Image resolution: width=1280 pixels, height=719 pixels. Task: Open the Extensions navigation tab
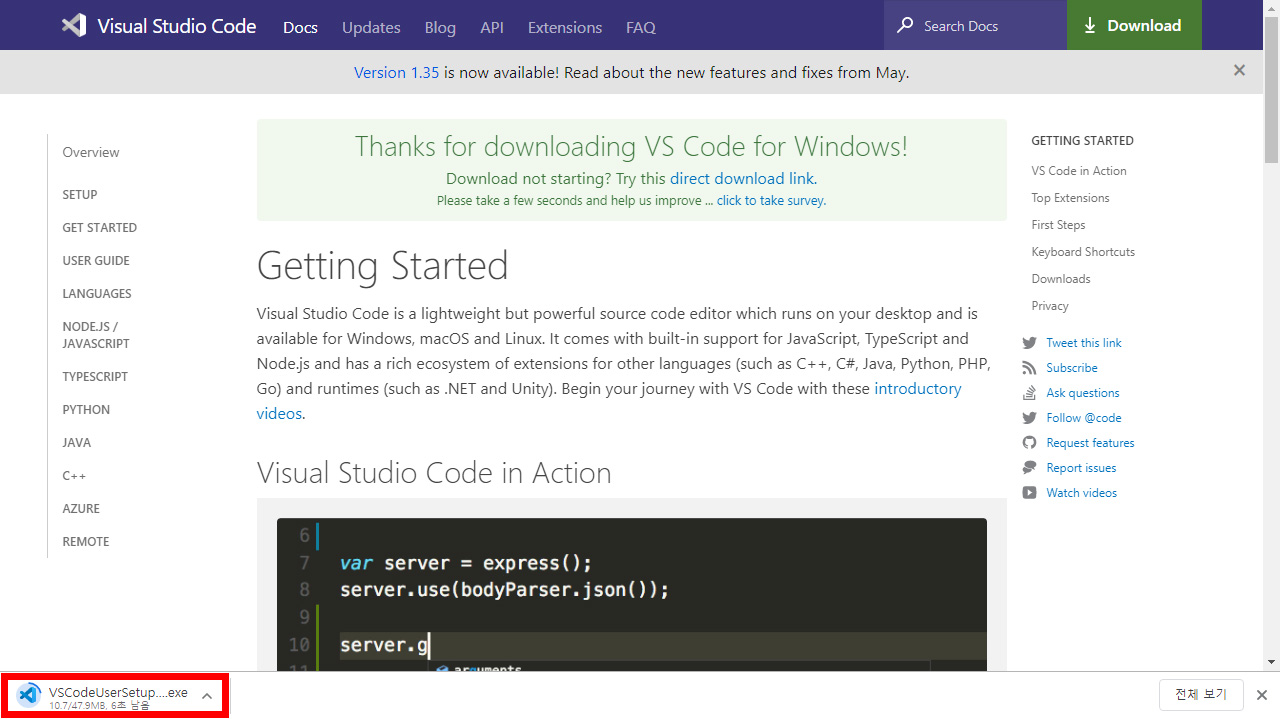pyautogui.click(x=565, y=27)
